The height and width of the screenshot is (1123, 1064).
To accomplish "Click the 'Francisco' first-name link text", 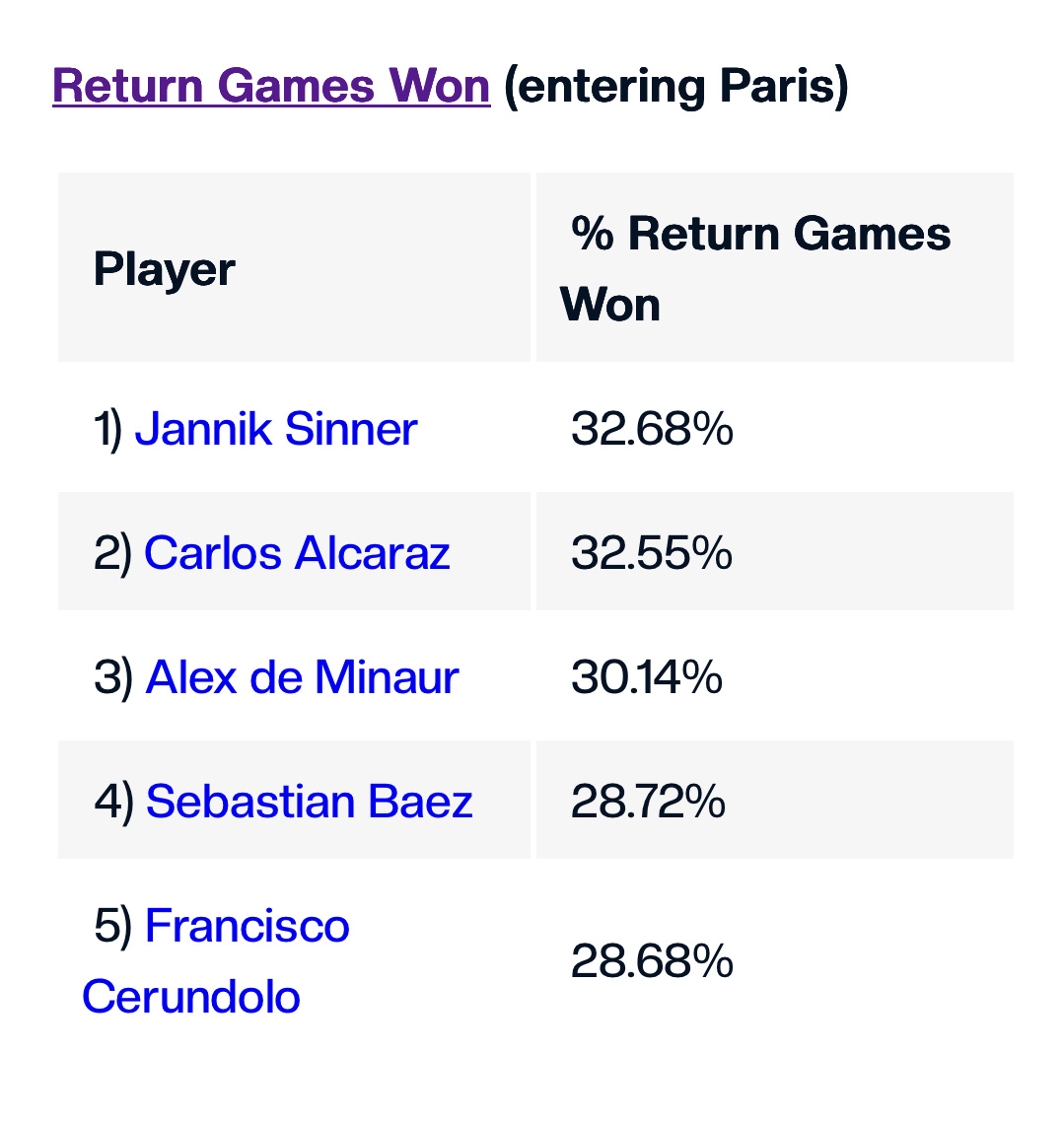I will tap(247, 926).
